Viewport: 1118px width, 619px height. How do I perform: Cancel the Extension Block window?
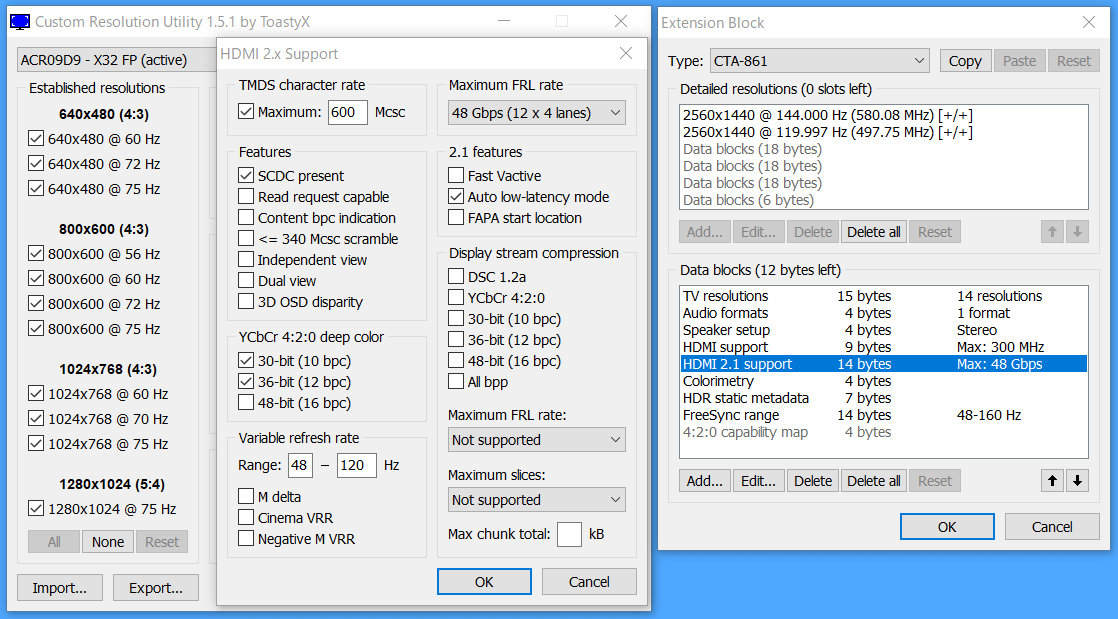(x=1052, y=527)
